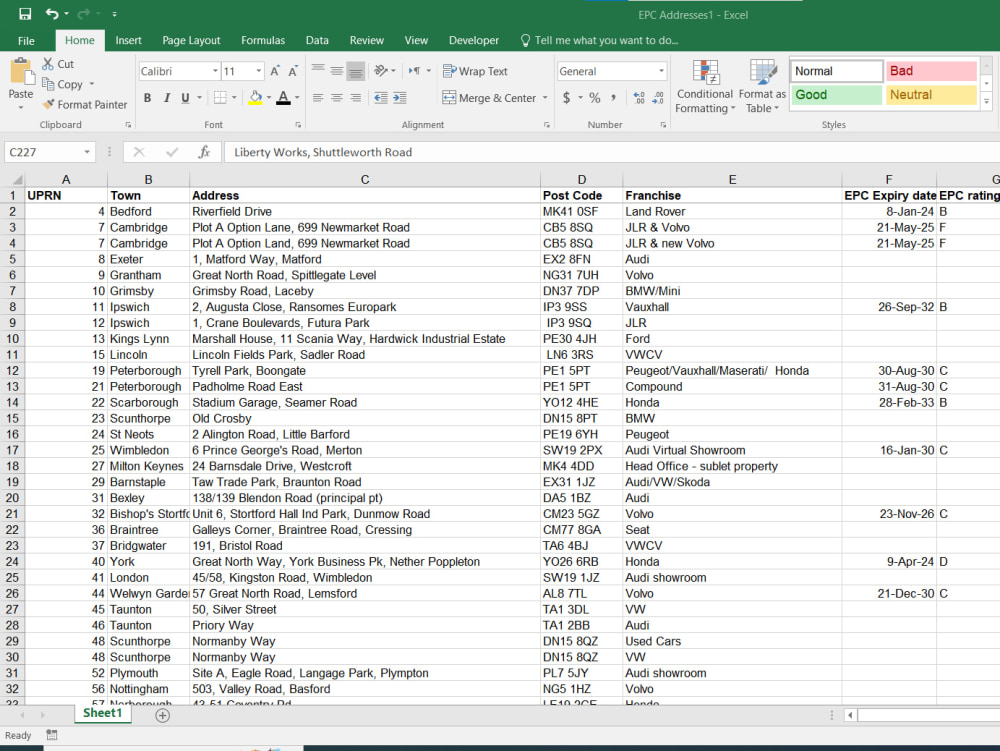
Task: Apply the Normal cell style
Action: pos(836,71)
